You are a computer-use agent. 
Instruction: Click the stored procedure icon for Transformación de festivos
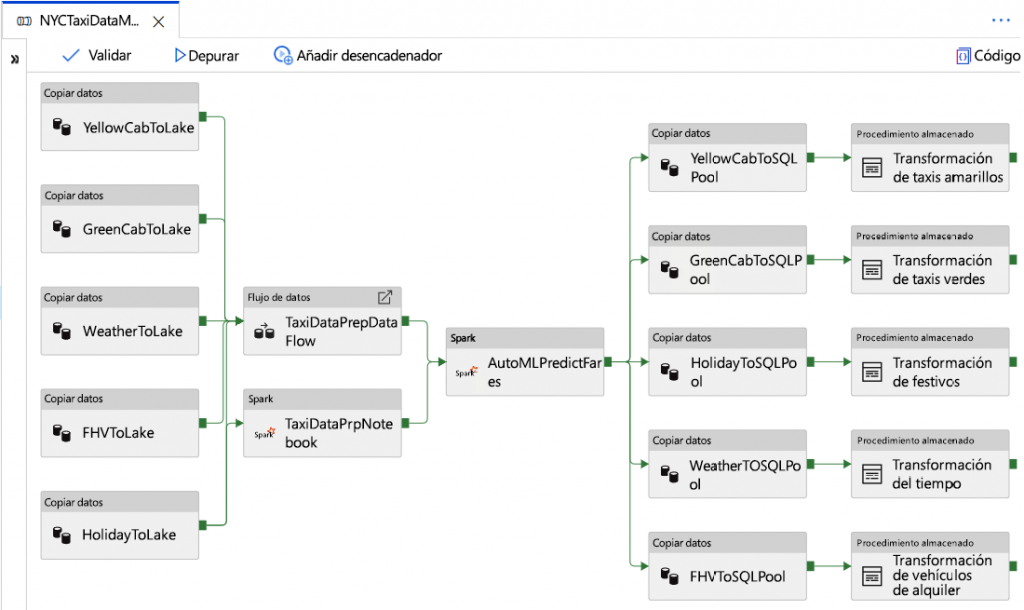pyautogui.click(x=872, y=372)
